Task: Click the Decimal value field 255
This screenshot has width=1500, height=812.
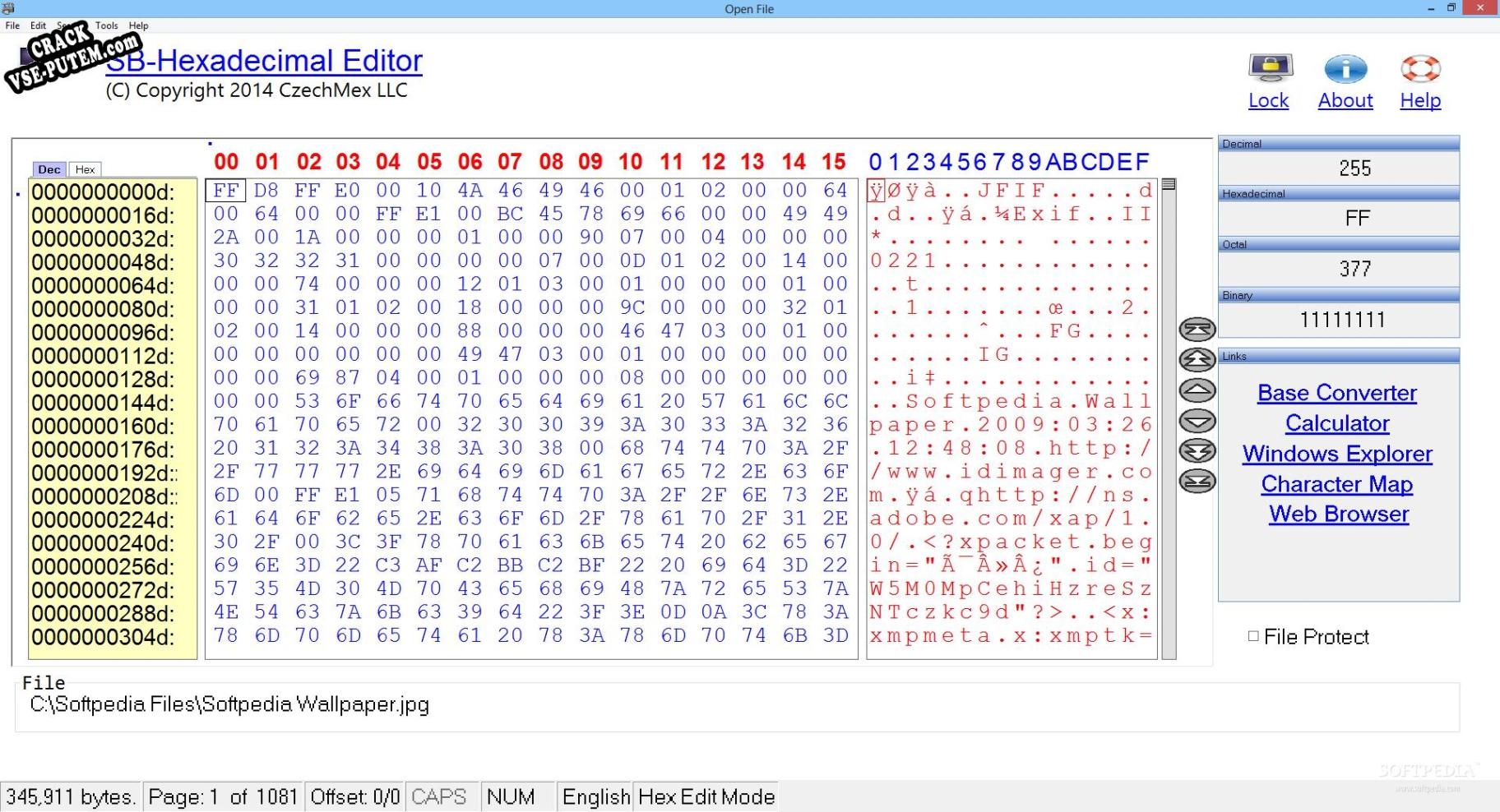Action: 1339,168
